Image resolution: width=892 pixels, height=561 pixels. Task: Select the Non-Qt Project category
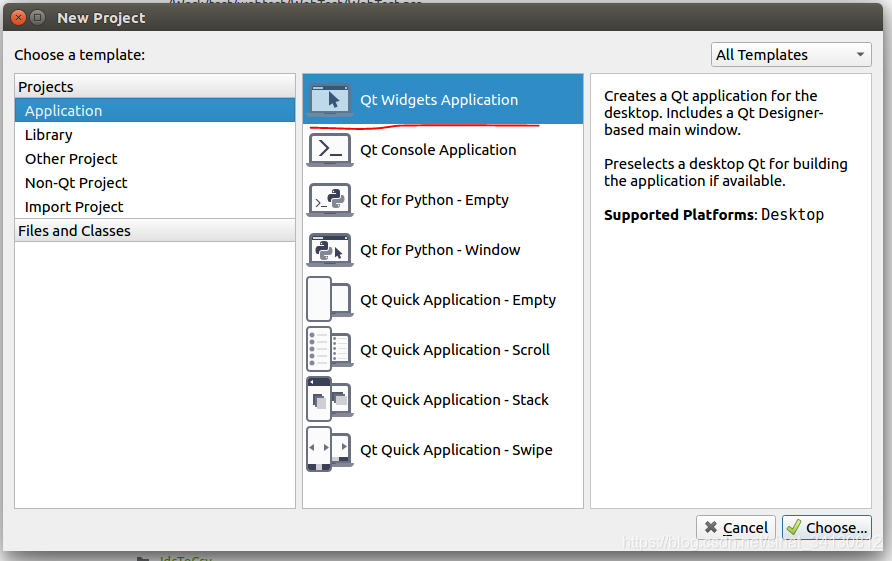click(x=155, y=183)
